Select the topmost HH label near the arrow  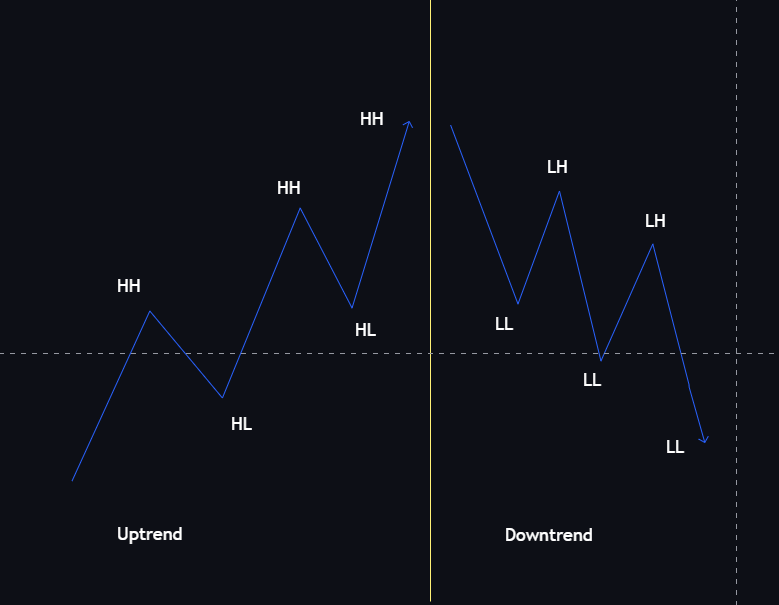(x=372, y=119)
